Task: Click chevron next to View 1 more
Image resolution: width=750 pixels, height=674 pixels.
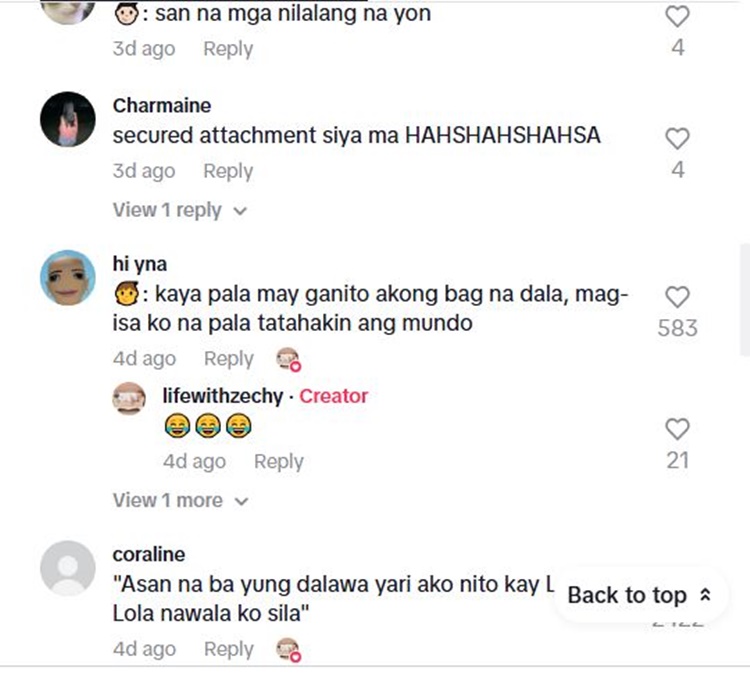Action: 242,502
